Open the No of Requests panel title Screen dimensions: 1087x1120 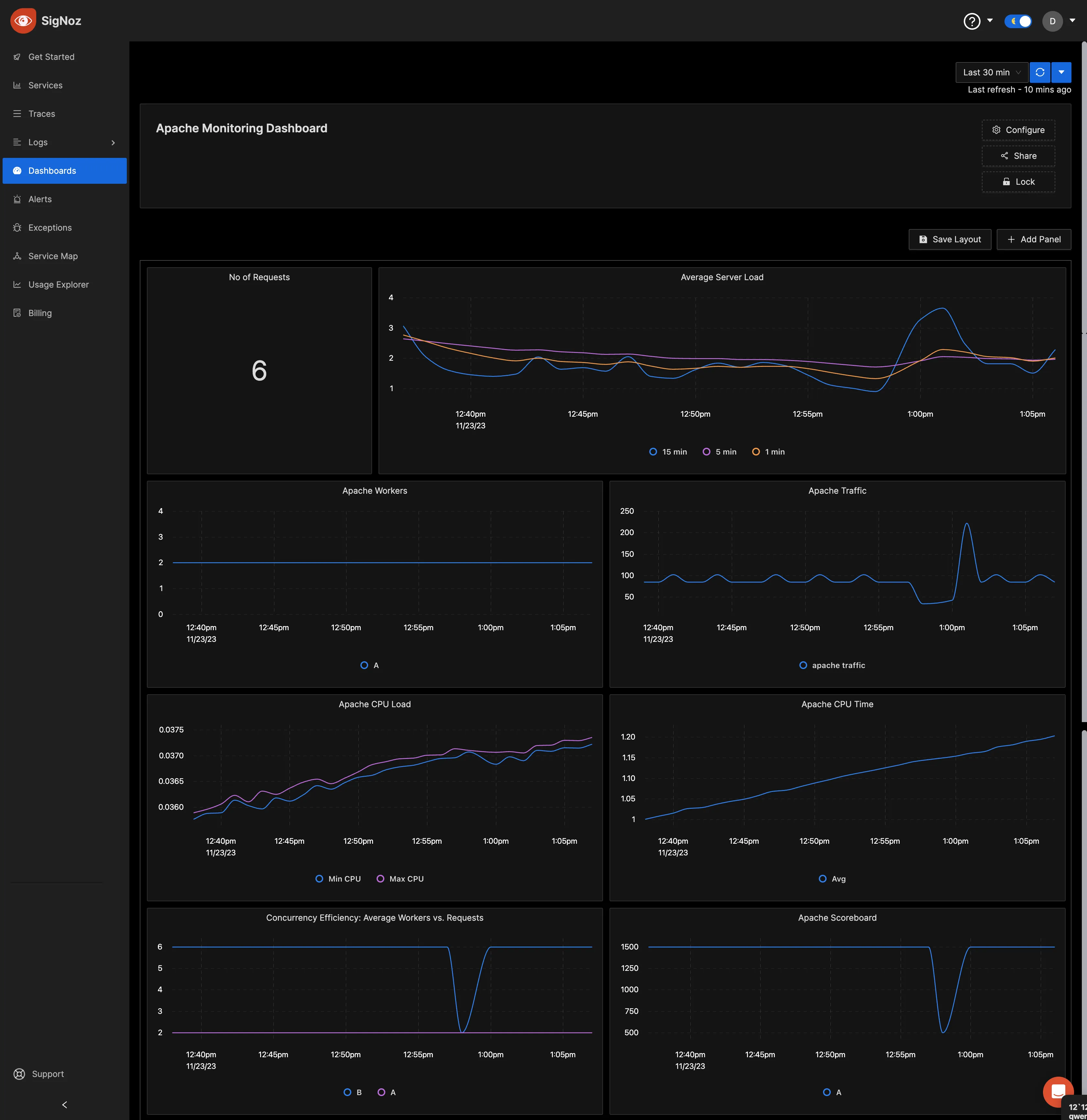(259, 278)
